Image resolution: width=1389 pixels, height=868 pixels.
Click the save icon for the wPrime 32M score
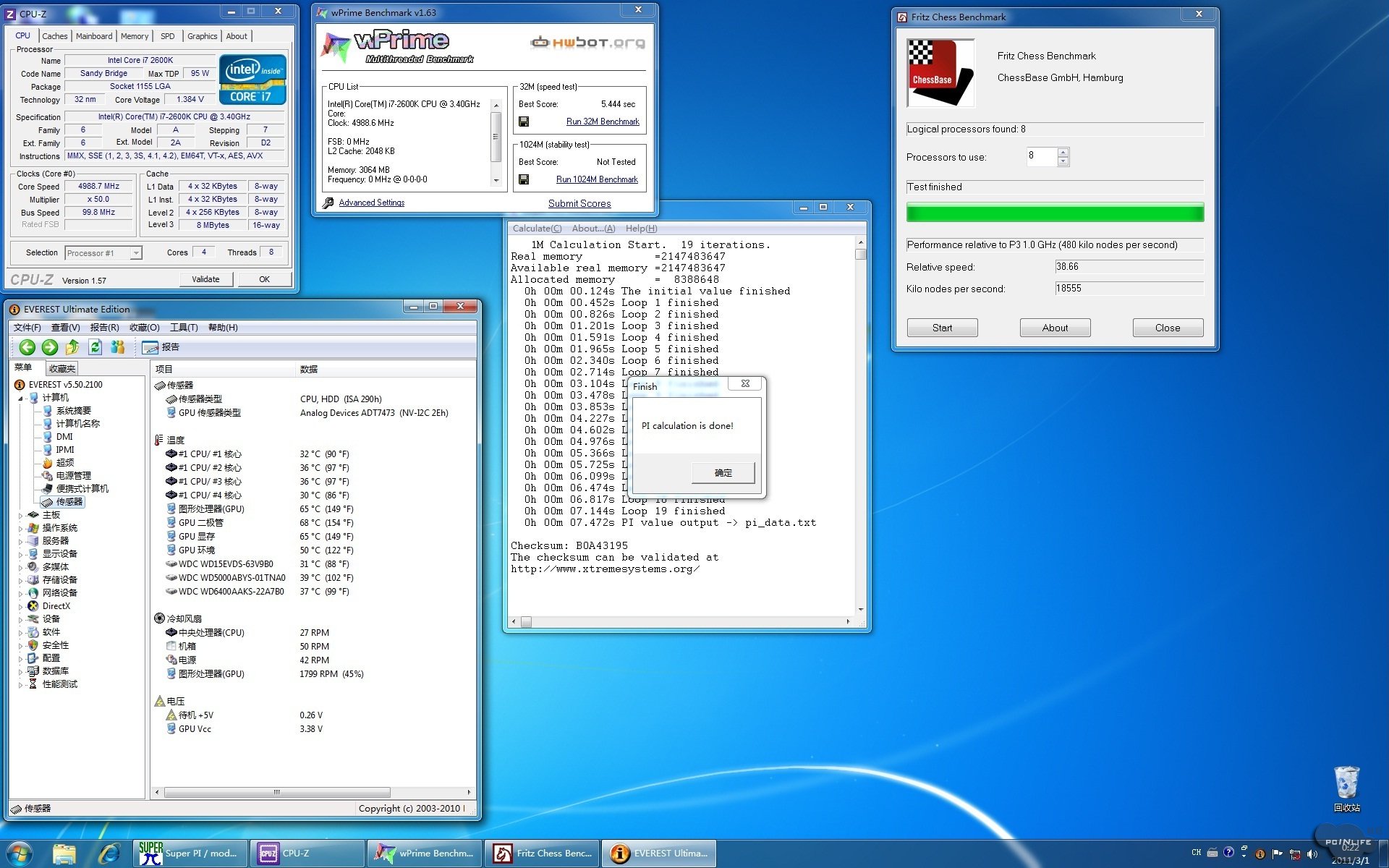pyautogui.click(x=524, y=122)
